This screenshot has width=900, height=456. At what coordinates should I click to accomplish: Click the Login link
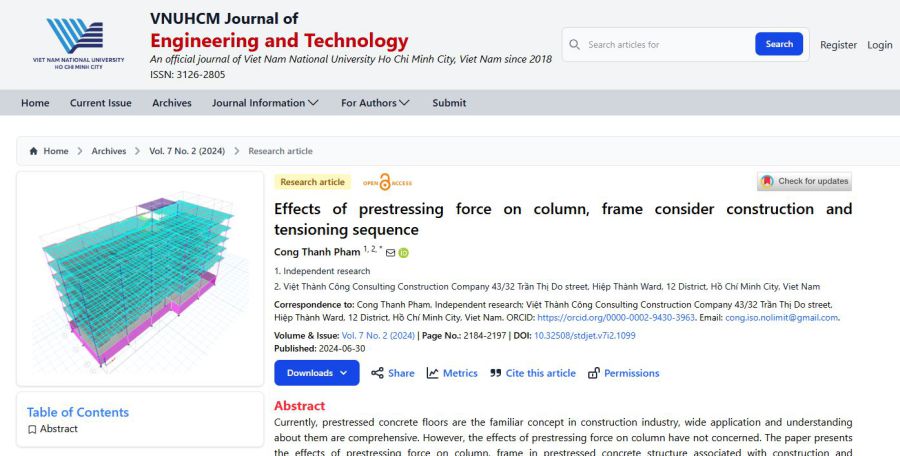pyautogui.click(x=879, y=45)
